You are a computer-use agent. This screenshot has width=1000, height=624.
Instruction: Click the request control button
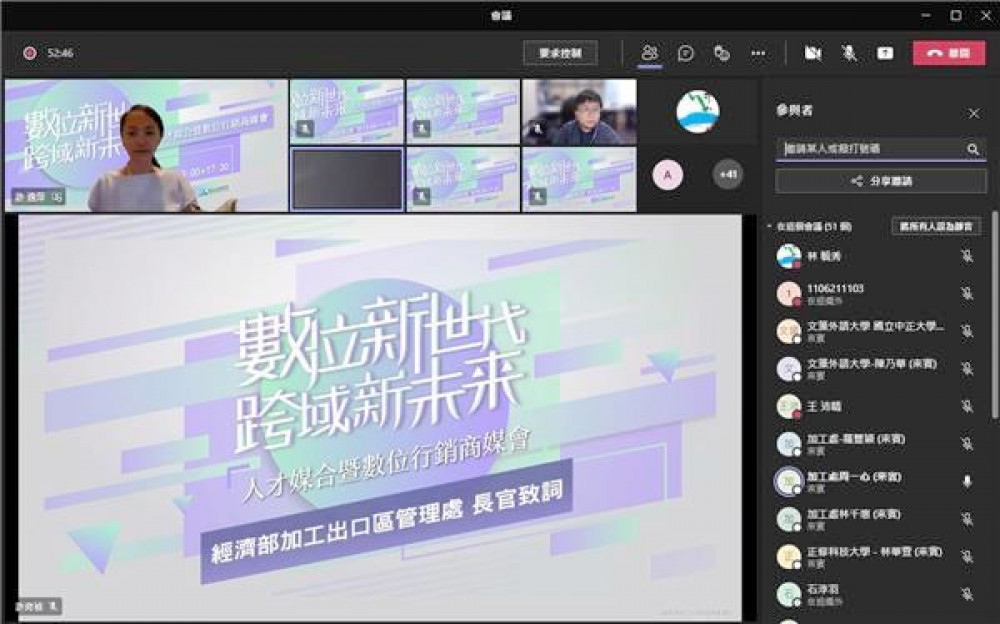pos(561,53)
